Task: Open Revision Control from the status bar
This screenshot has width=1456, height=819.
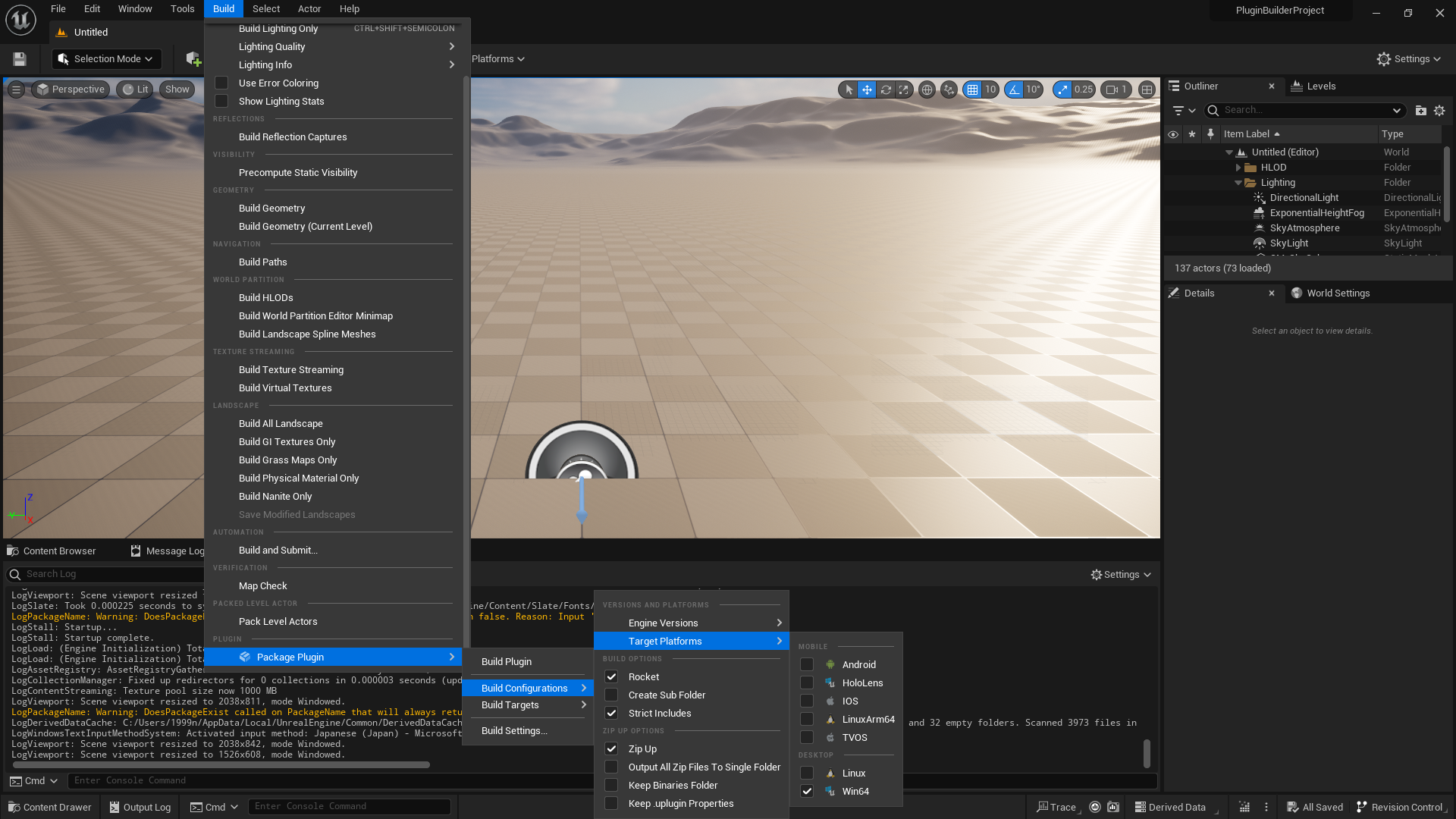Action: 1400,807
